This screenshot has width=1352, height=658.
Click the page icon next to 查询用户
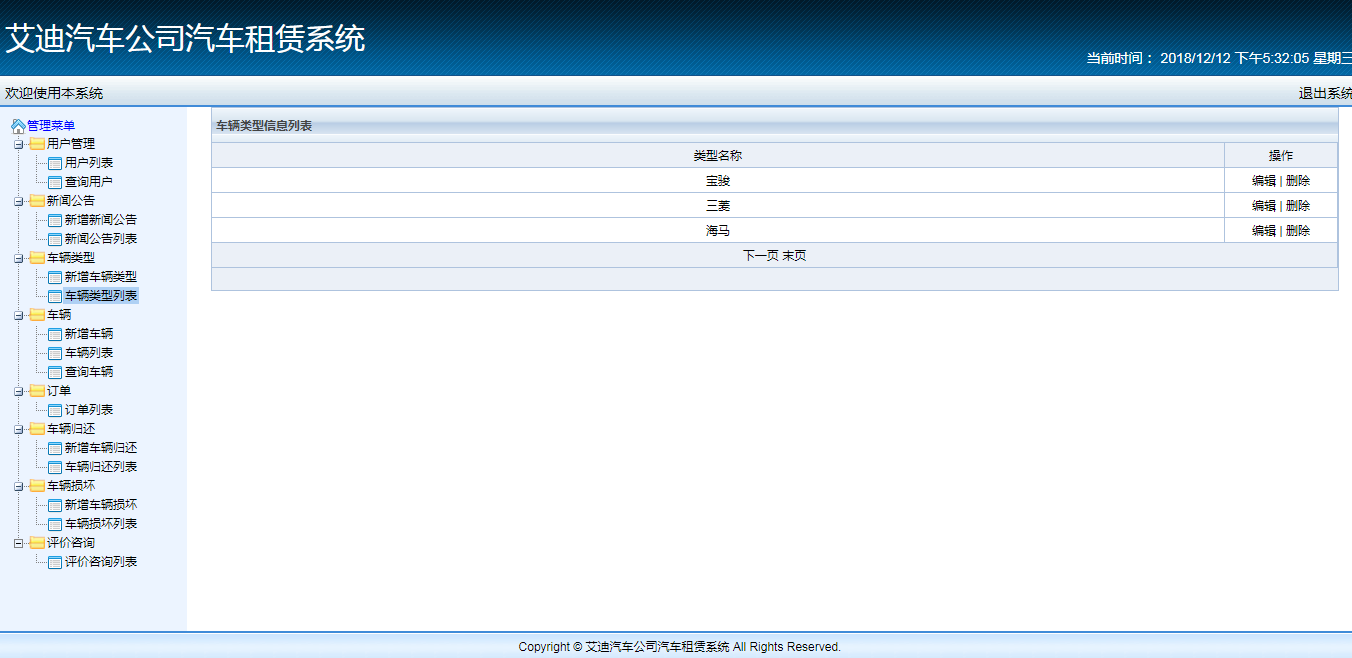[55, 182]
